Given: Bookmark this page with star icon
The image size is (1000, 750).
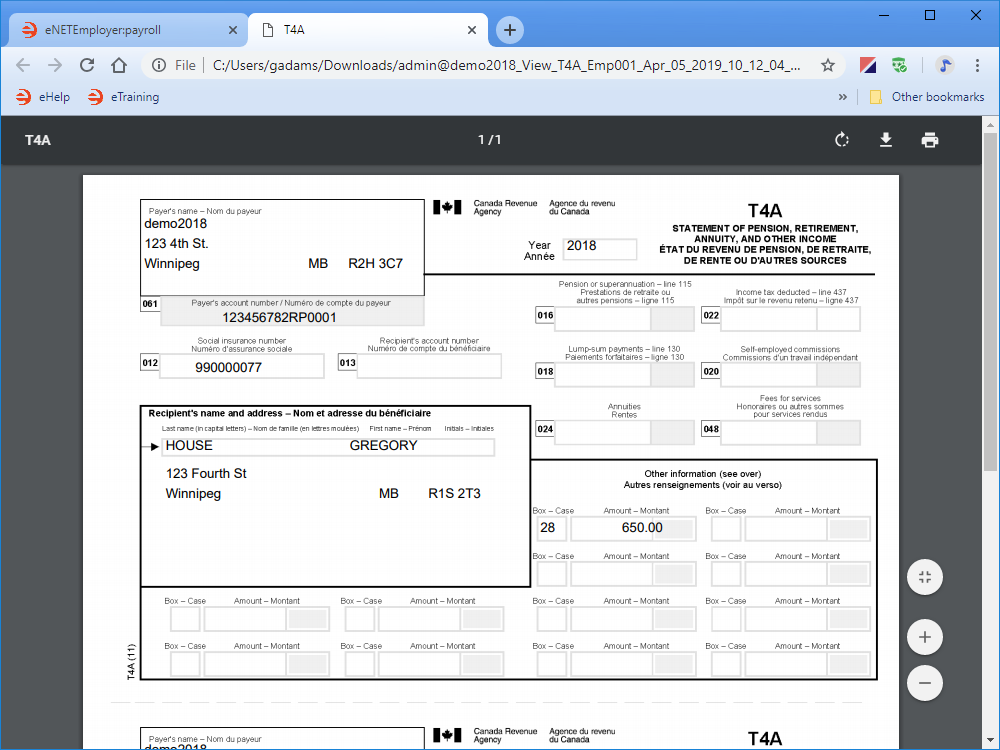Looking at the screenshot, I should [828, 65].
